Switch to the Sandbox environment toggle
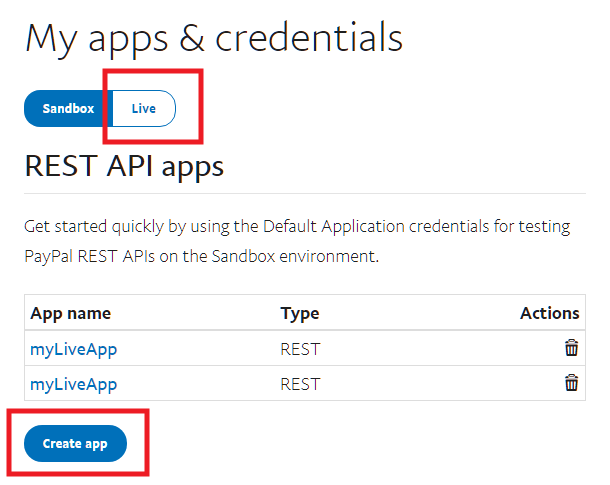This screenshot has height=485, width=610. tap(68, 109)
